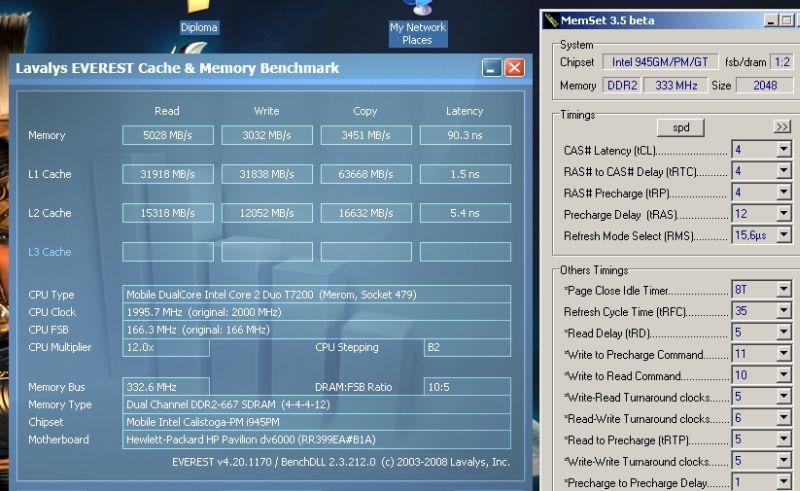Click MemSet Chipset field Intel 945GM/PM/GT
Screen dimensions: 800x491
pyautogui.click(x=660, y=62)
